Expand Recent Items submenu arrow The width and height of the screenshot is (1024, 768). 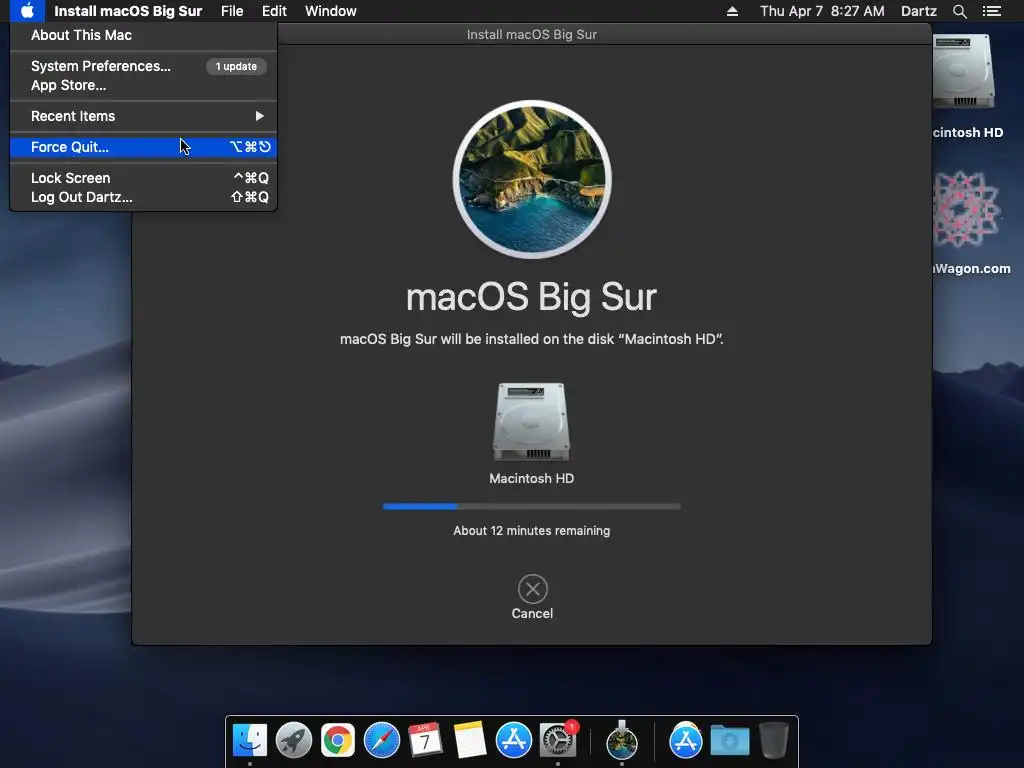[x=259, y=116]
